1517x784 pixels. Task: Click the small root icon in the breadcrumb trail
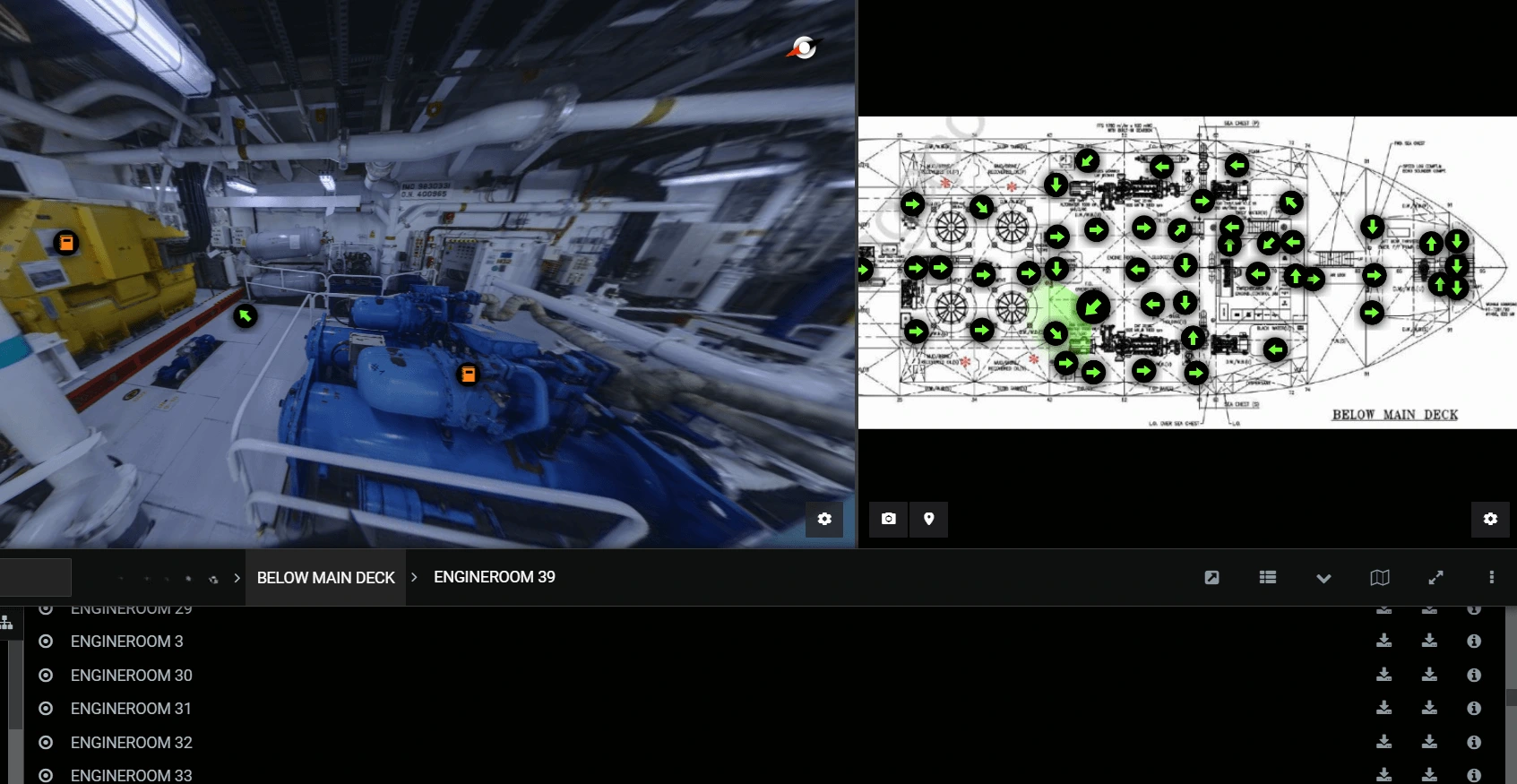click(x=213, y=579)
